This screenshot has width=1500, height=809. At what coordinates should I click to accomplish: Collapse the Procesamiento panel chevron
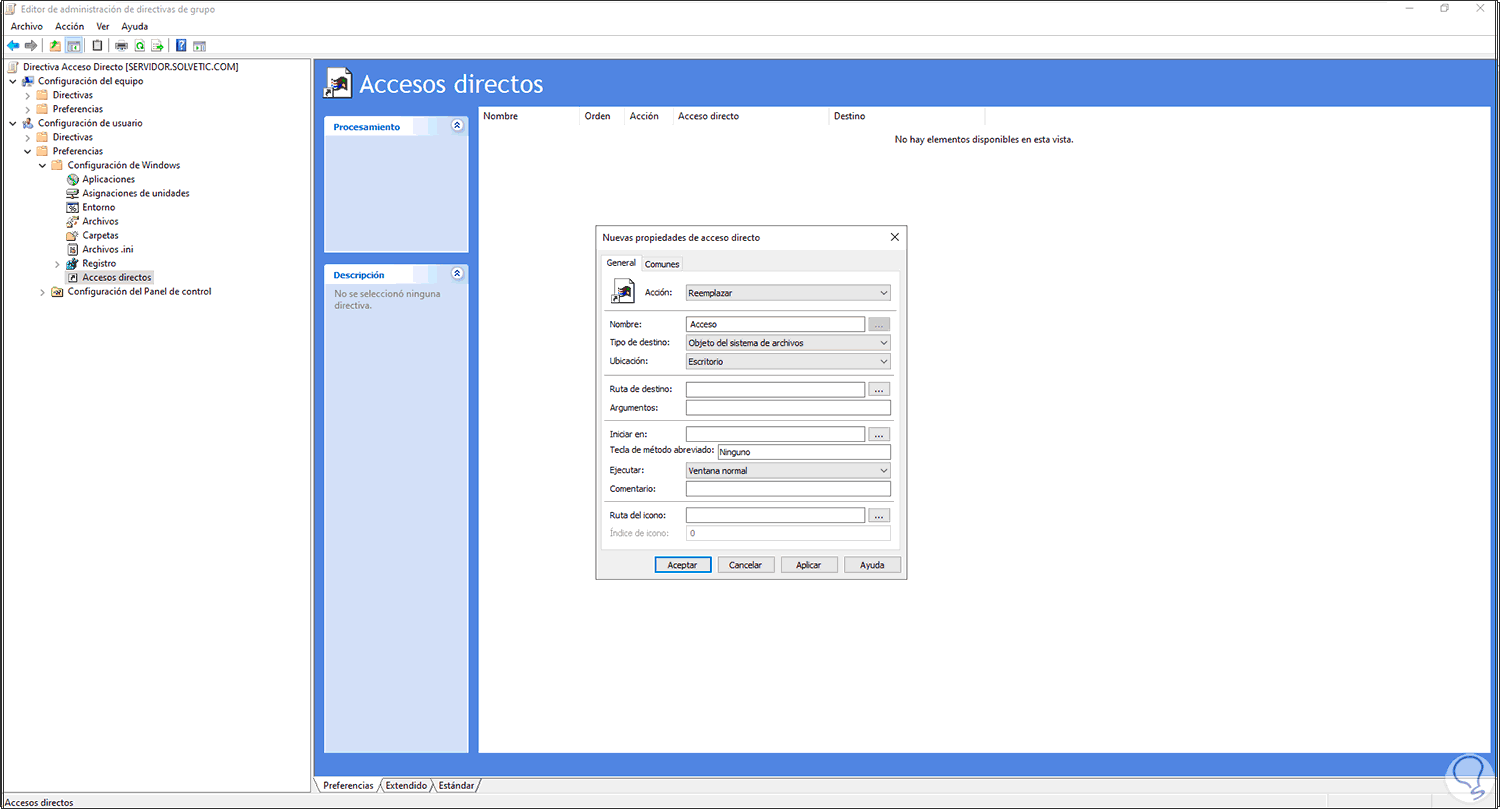pyautogui.click(x=457, y=126)
